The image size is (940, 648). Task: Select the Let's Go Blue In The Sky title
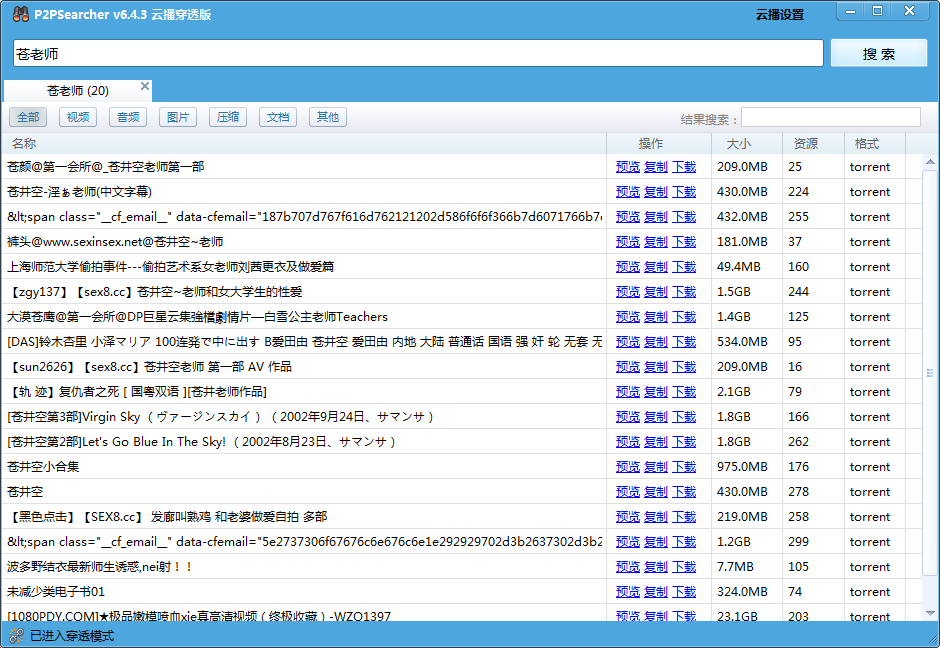coord(202,442)
